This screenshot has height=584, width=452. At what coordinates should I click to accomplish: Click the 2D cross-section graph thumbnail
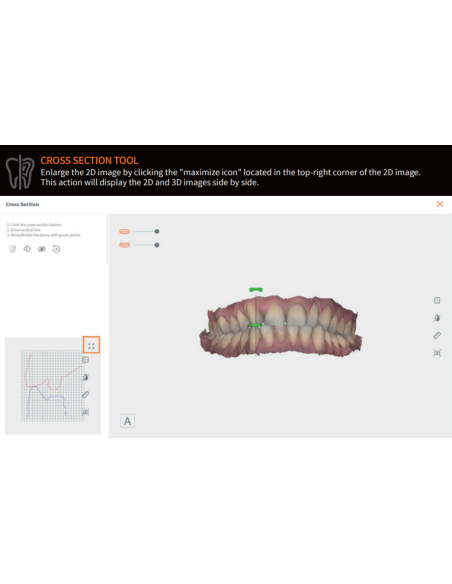52,385
